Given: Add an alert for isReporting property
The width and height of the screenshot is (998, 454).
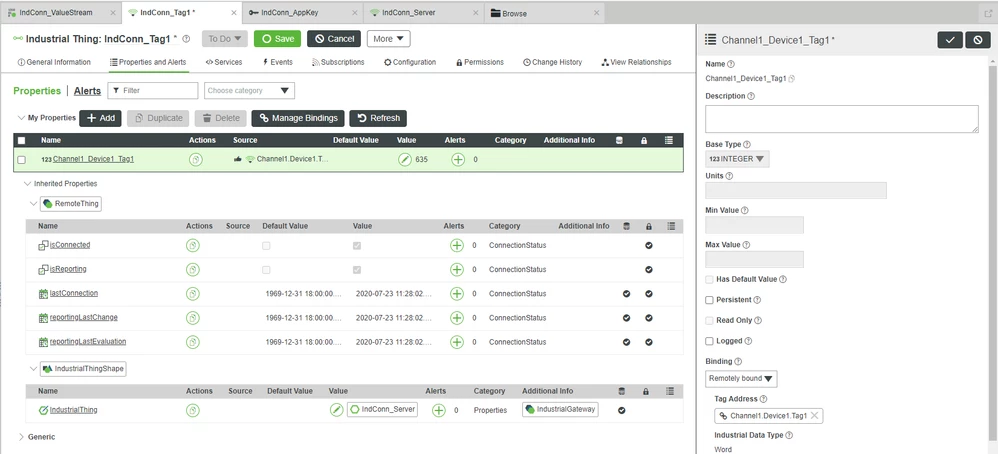Looking at the screenshot, I should tap(456, 269).
